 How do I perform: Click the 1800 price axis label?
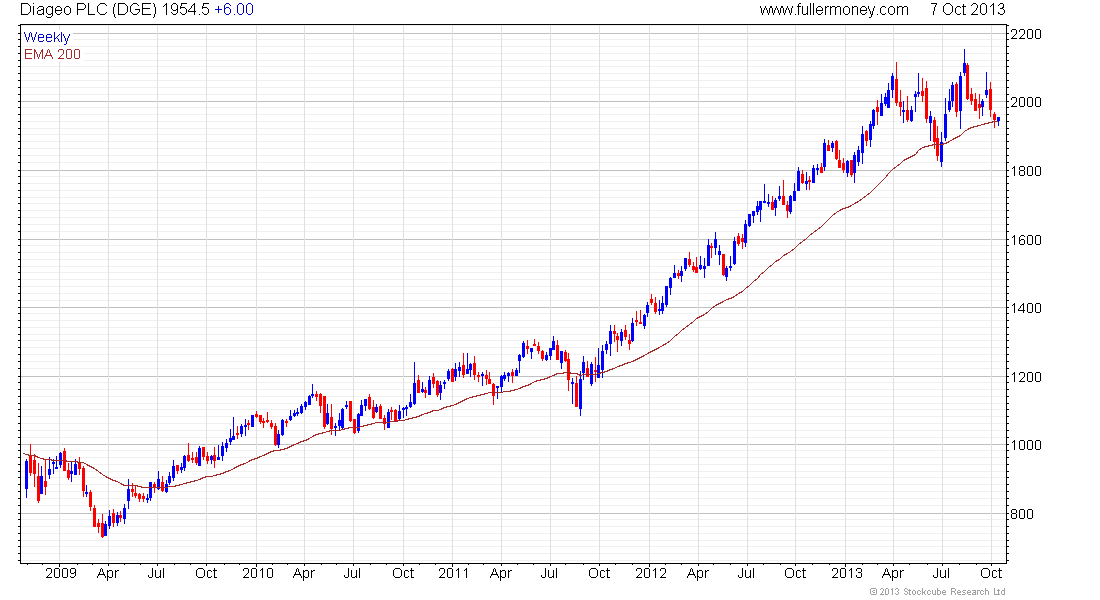pyautogui.click(x=1026, y=171)
